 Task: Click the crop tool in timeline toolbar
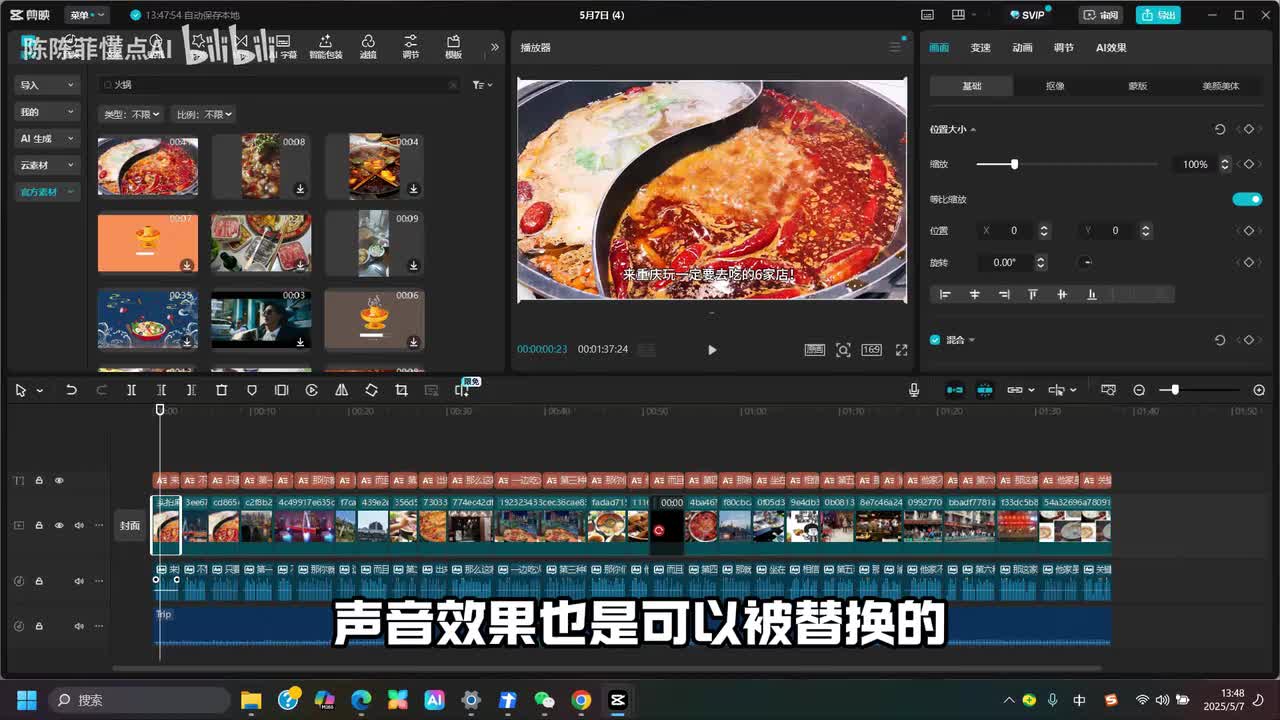tap(401, 390)
